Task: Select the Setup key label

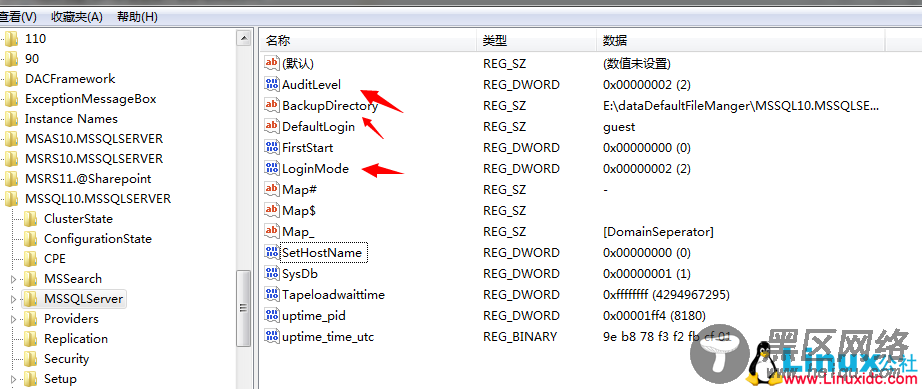Action: [x=60, y=378]
